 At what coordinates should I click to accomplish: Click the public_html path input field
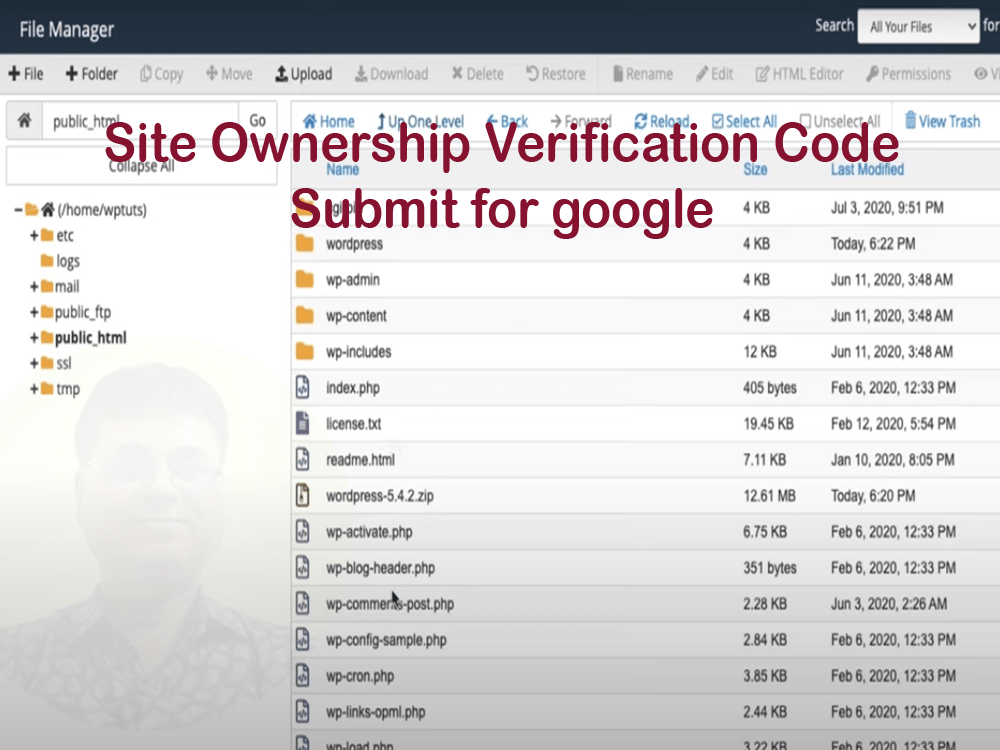[x=140, y=120]
